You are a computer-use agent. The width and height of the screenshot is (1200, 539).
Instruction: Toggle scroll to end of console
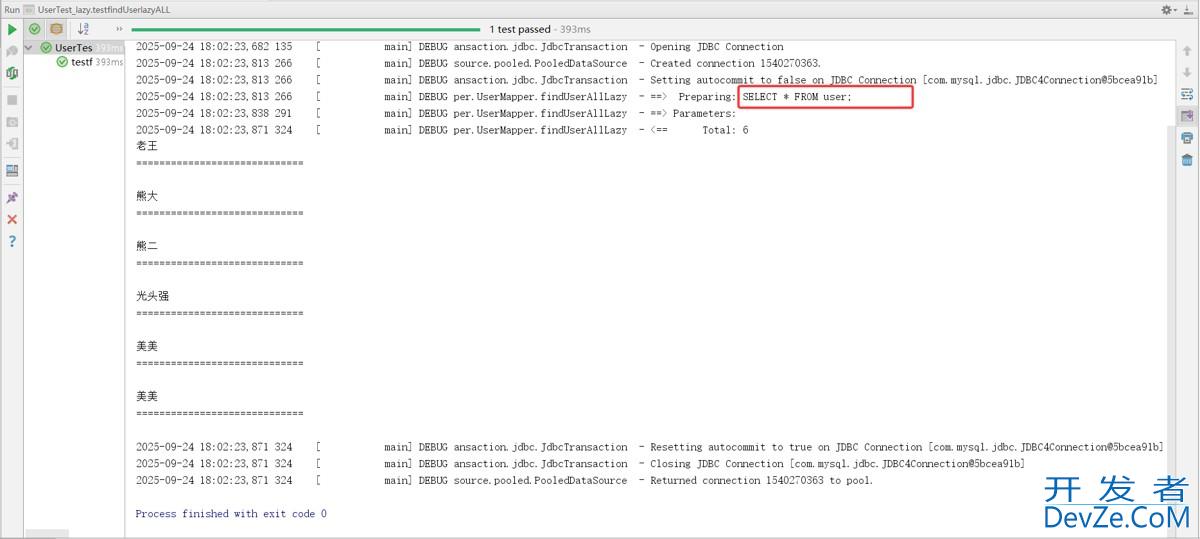point(1187,116)
